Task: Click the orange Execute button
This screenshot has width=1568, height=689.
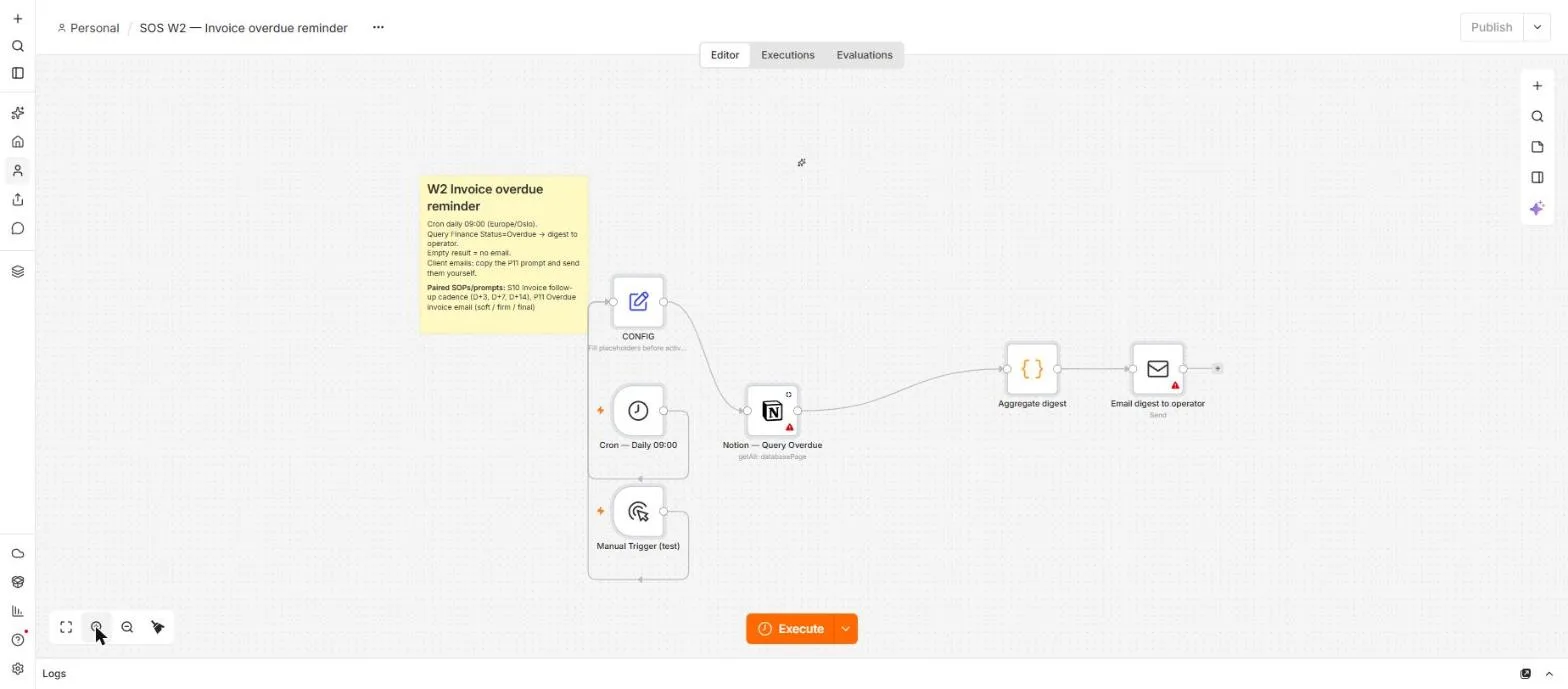Action: click(x=791, y=629)
